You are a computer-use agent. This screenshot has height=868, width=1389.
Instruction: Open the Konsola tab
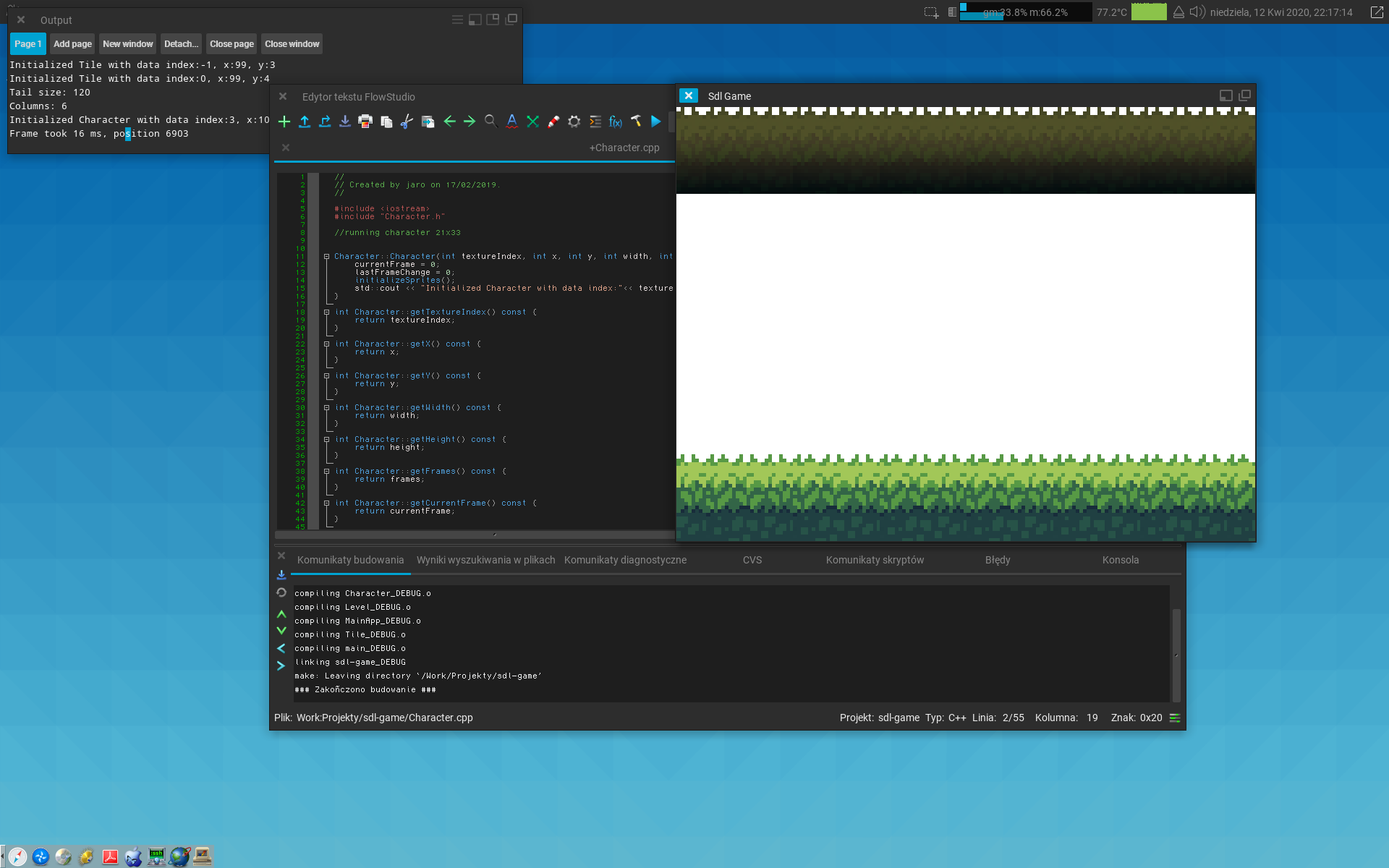coord(1121,560)
